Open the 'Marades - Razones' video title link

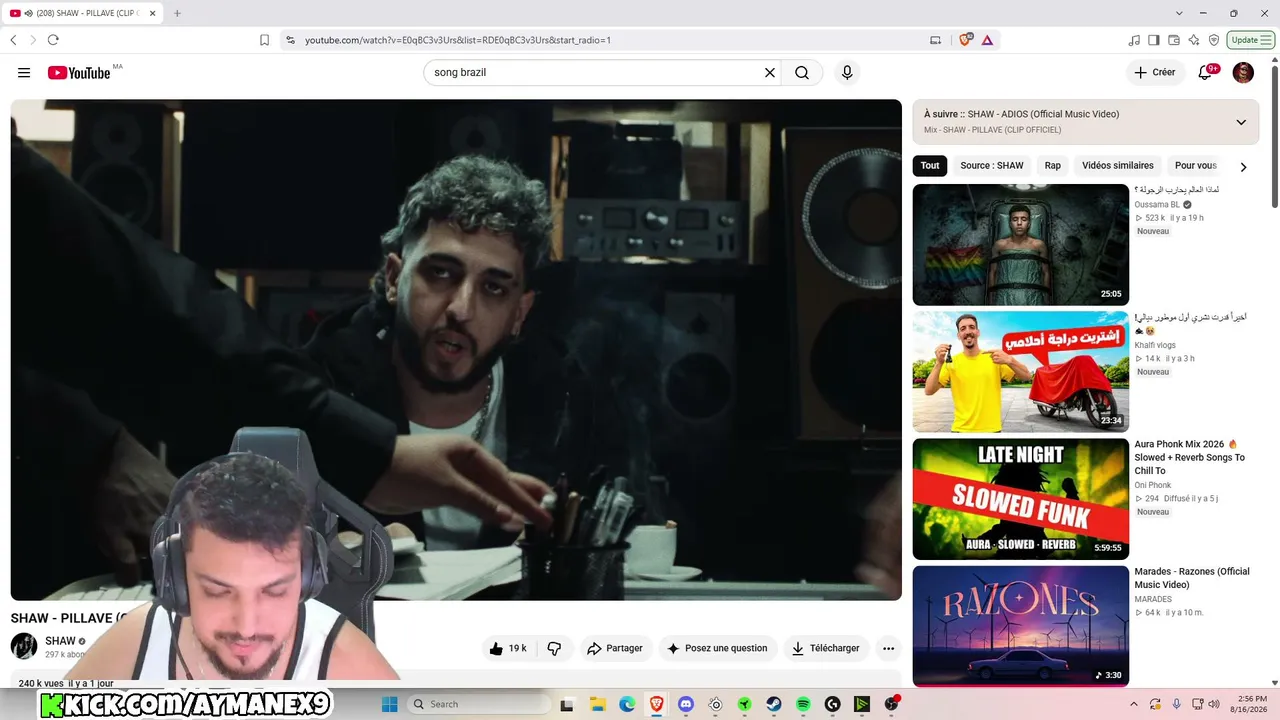(x=1192, y=578)
